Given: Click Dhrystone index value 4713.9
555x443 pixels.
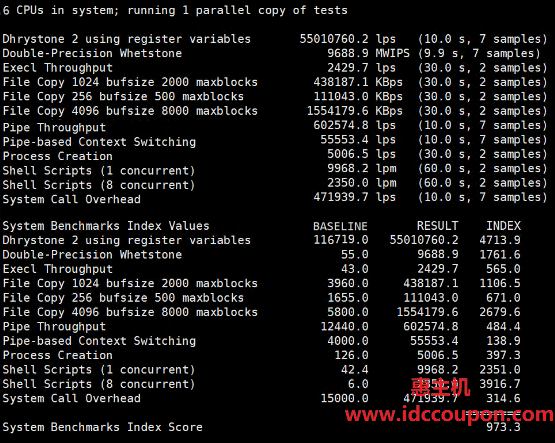Looking at the screenshot, I should [x=500, y=240].
